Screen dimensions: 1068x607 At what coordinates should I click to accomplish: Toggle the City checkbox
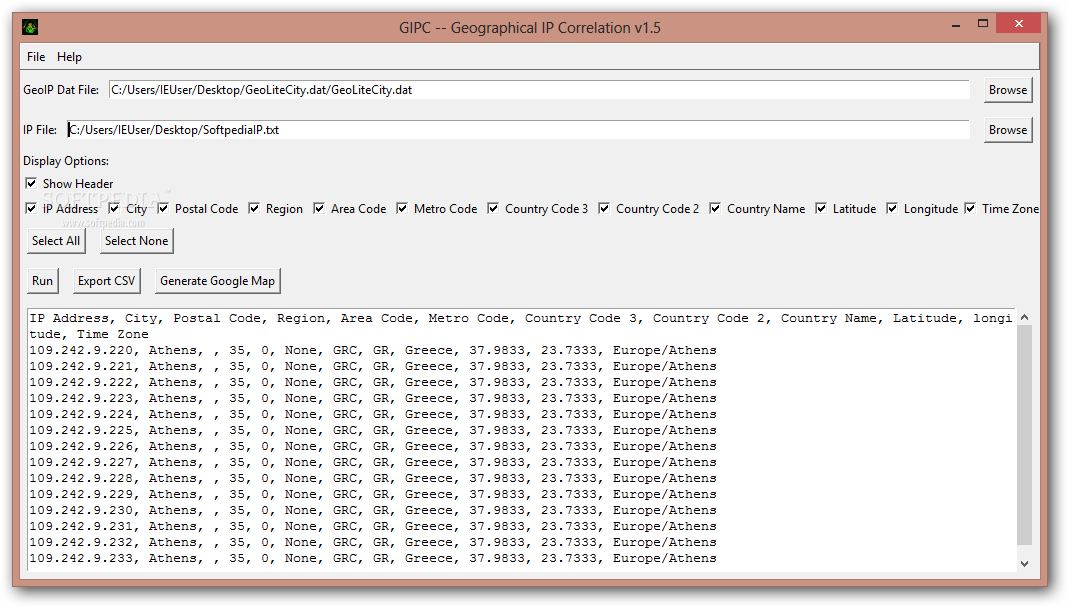[x=114, y=208]
